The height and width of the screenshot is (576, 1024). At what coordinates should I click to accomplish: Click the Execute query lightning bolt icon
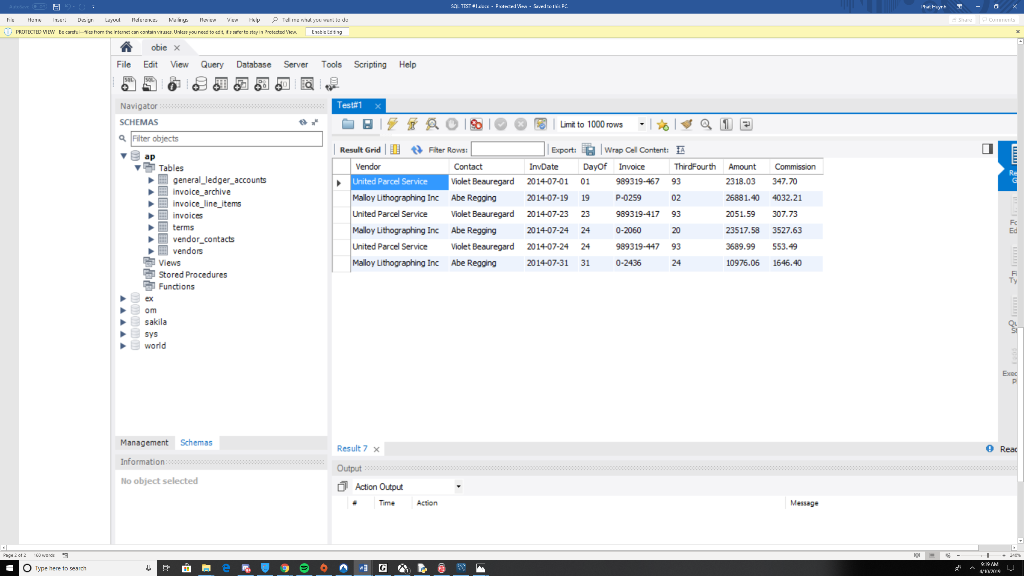click(392, 124)
